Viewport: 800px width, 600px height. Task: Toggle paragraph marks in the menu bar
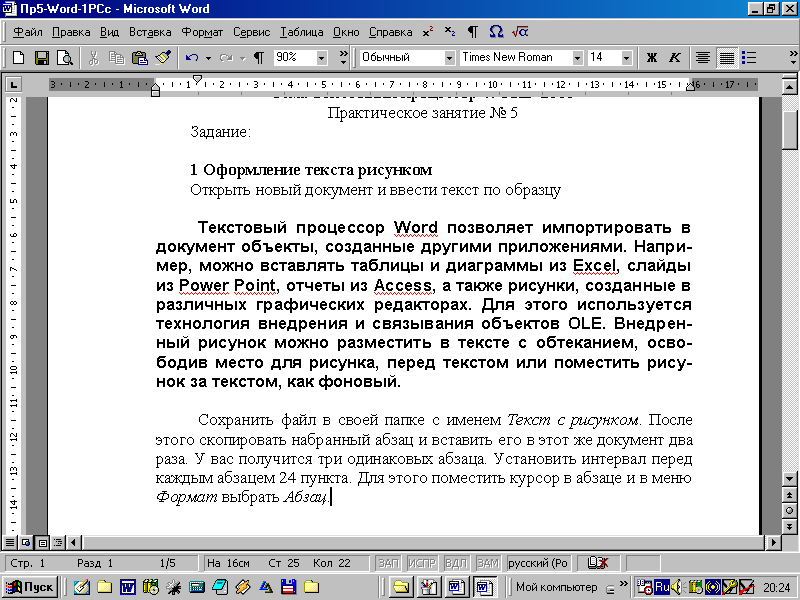(472, 32)
